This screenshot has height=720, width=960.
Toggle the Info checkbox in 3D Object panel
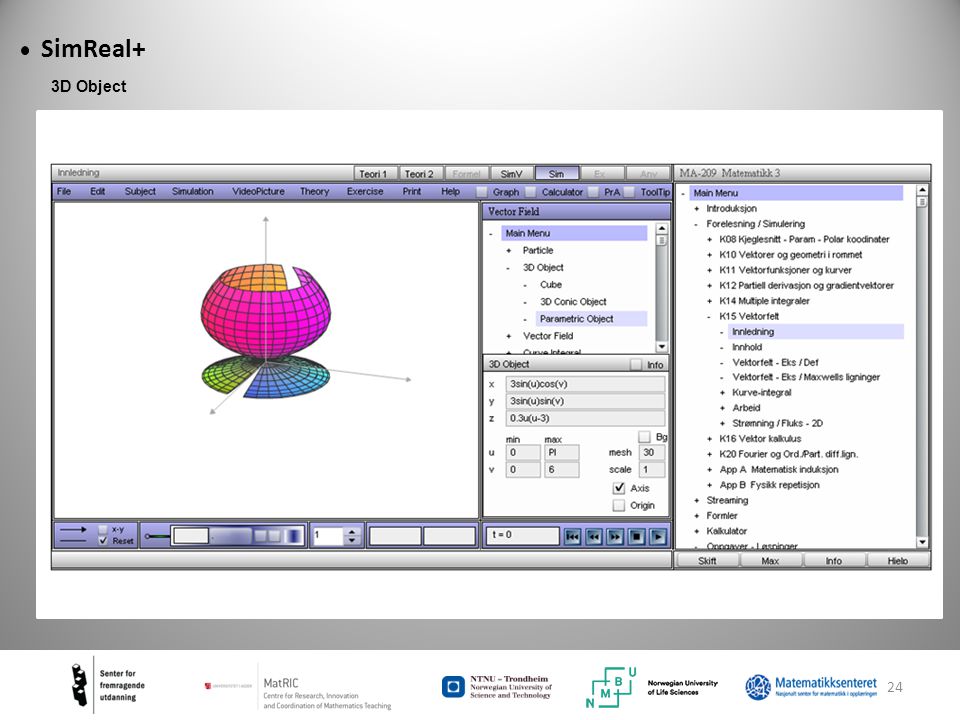(x=636, y=364)
